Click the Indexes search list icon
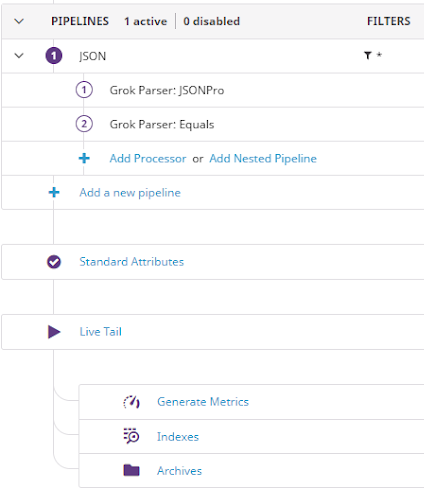Viewport: 424px width, 489px height. pyautogui.click(x=131, y=436)
